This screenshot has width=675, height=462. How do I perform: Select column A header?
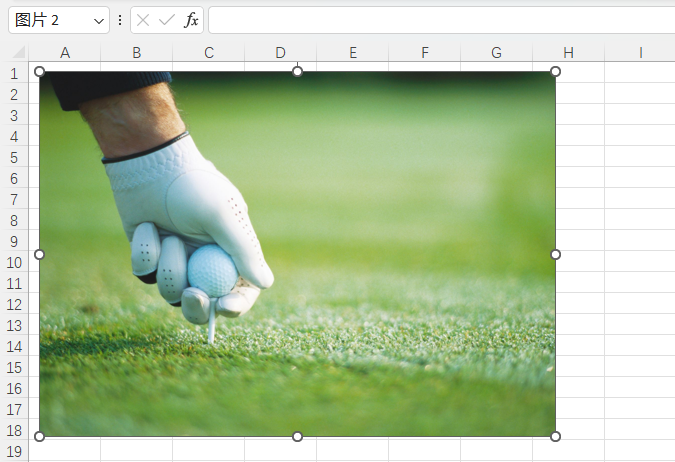click(x=65, y=53)
